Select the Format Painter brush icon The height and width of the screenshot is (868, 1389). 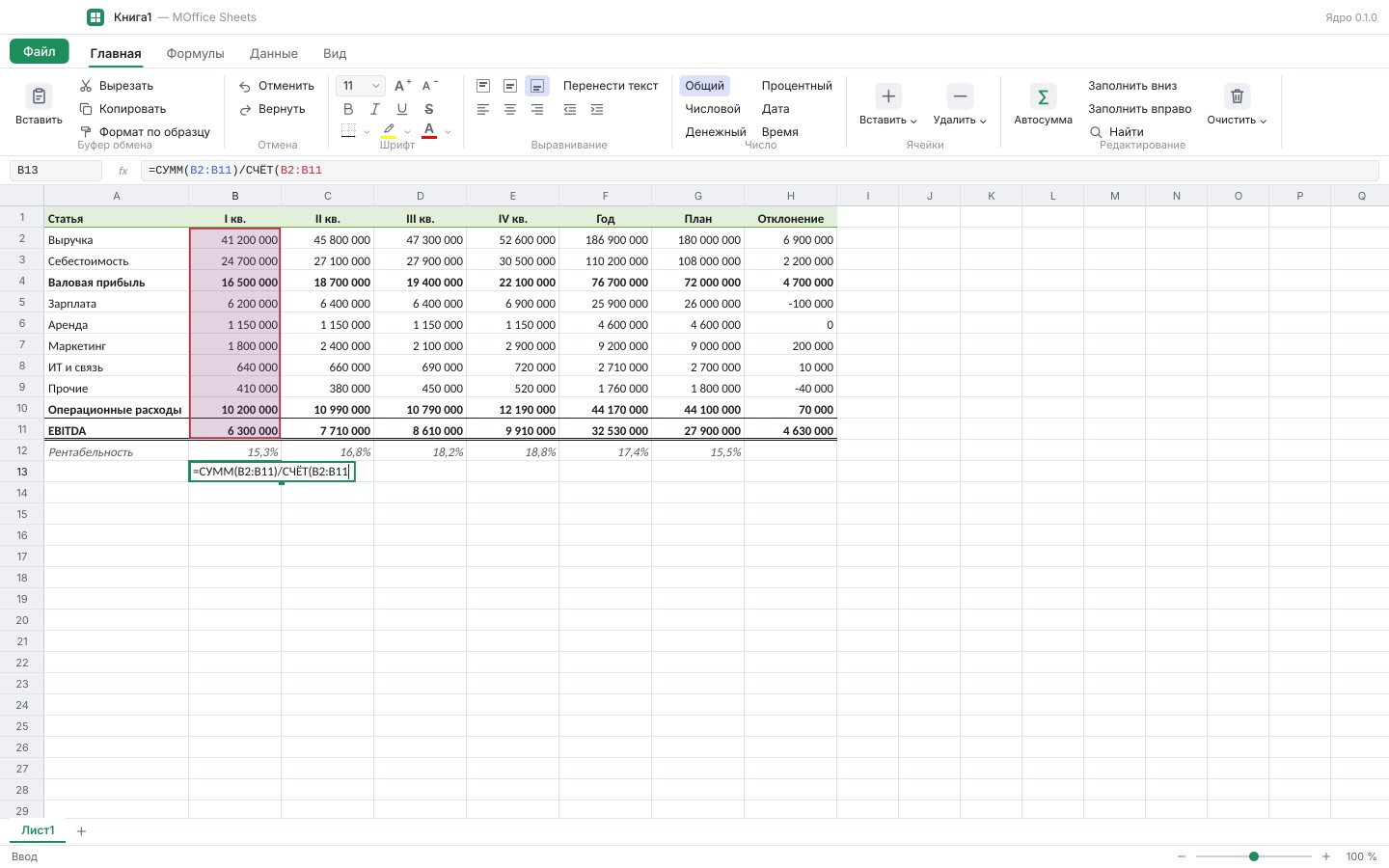click(x=86, y=132)
